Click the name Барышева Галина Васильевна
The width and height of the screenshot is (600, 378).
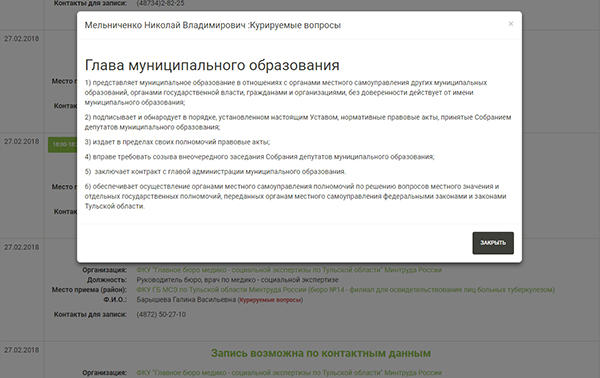coord(186,300)
